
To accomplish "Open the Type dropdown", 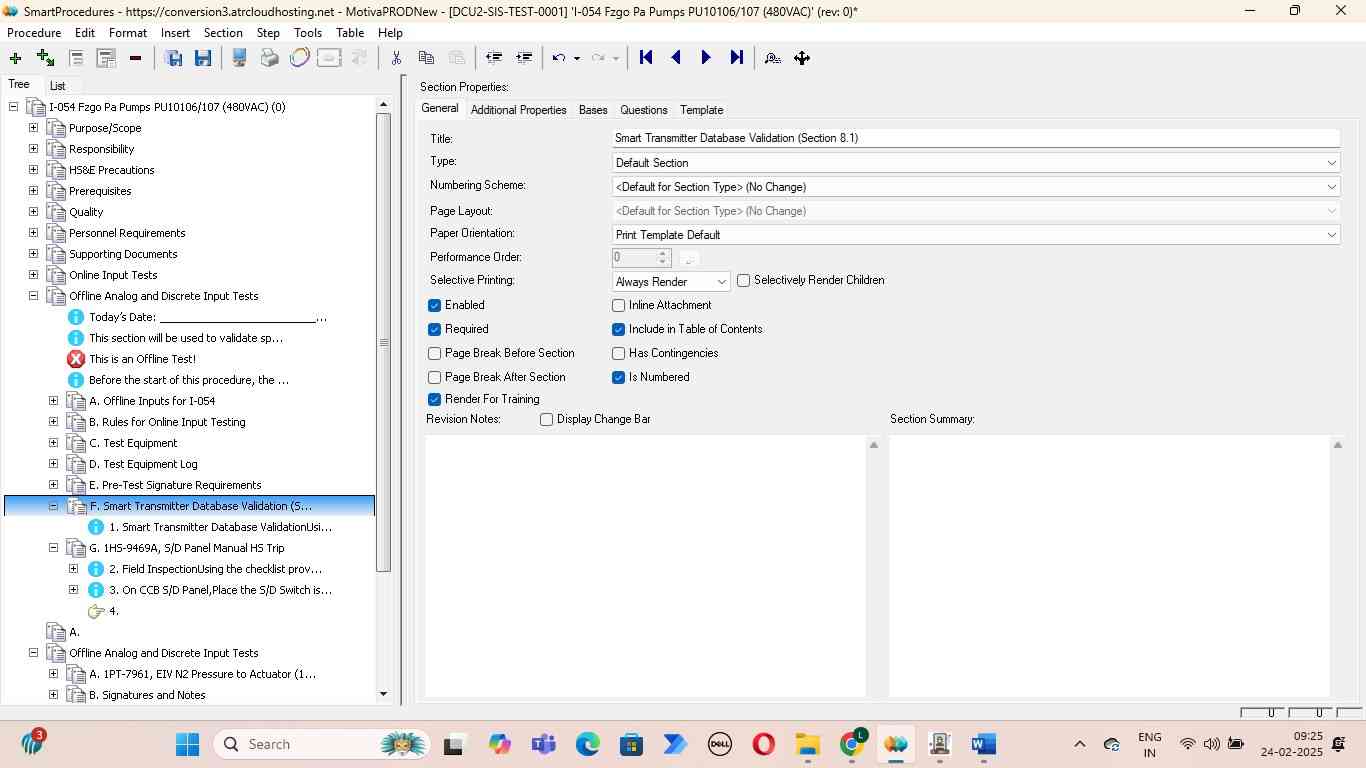I will point(976,163).
